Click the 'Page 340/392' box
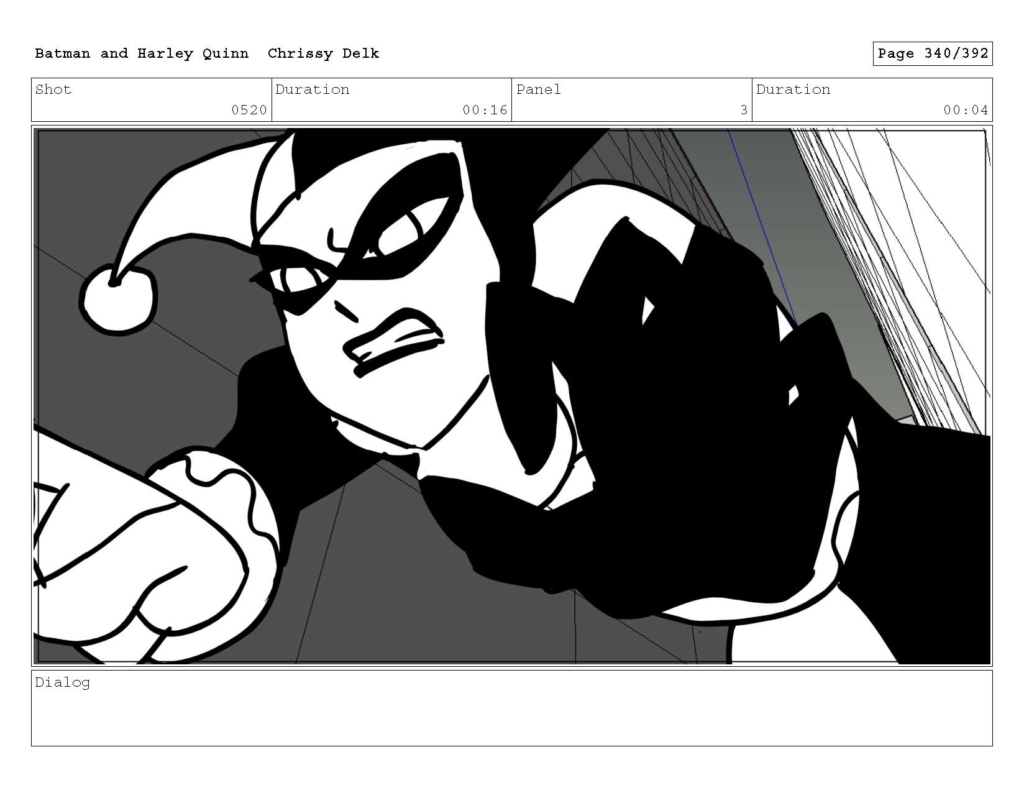Viewport: 1024px width, 793px height. tap(933, 54)
